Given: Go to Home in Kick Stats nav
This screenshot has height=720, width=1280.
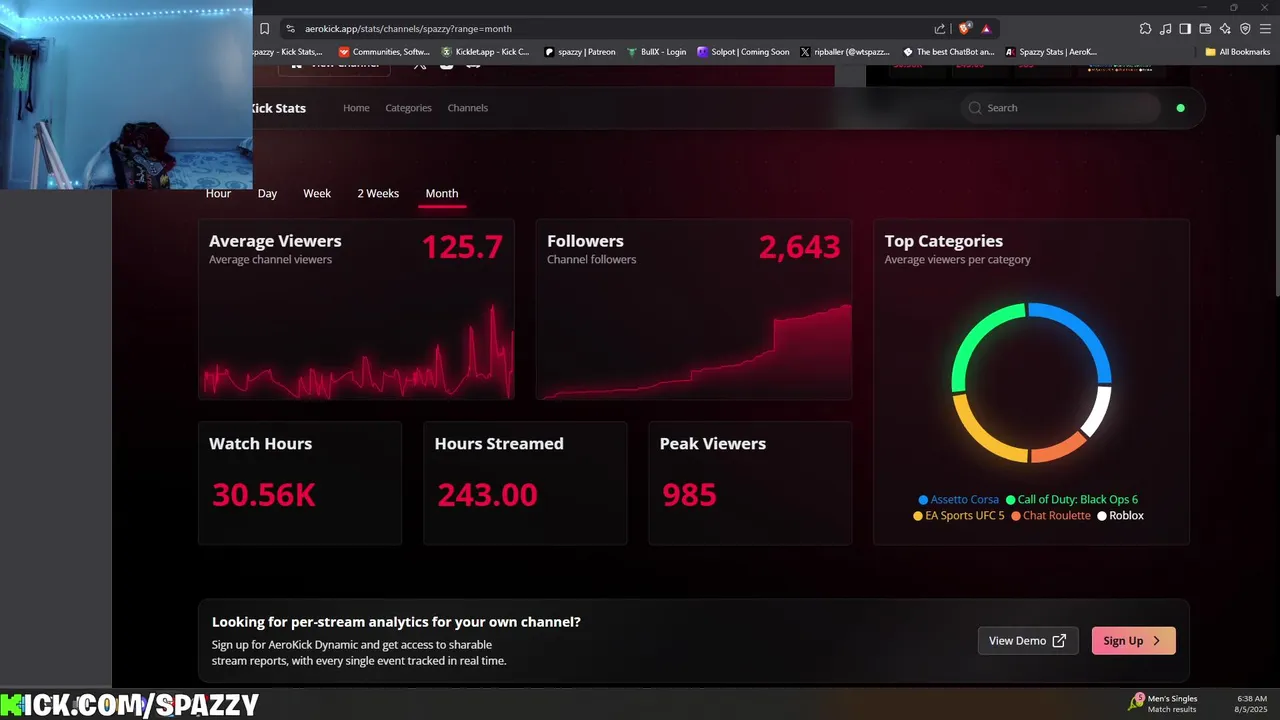Looking at the screenshot, I should 356,108.
